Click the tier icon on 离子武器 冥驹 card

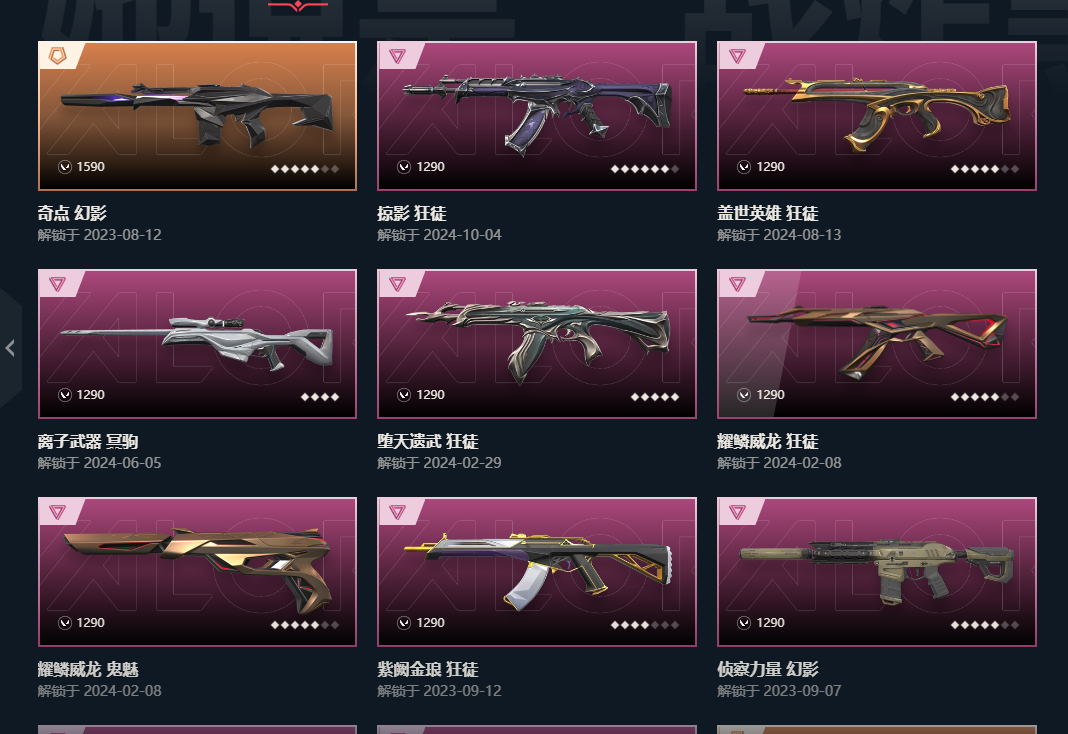tap(58, 284)
